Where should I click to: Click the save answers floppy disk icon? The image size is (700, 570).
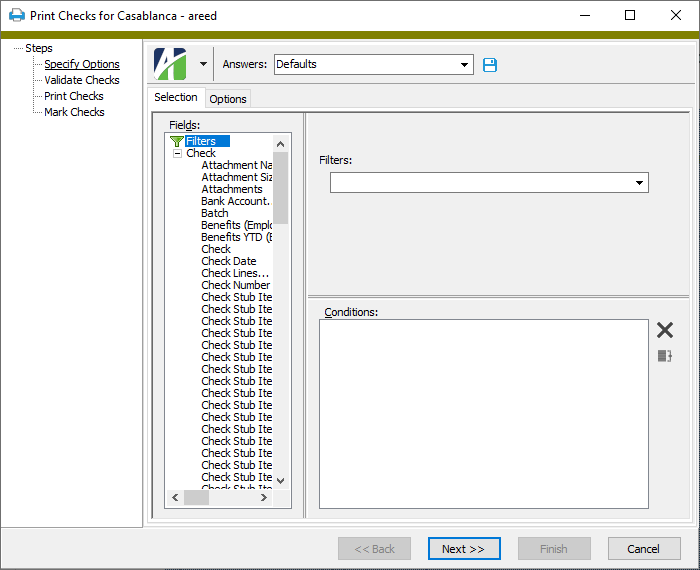pos(490,65)
